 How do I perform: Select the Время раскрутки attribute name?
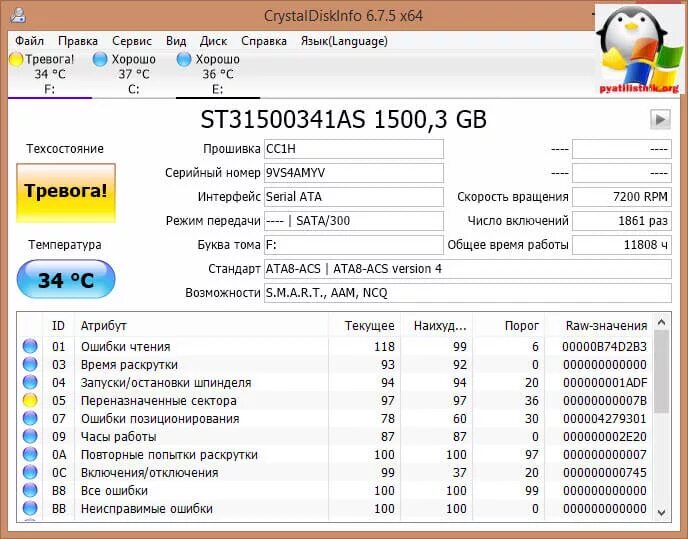tap(129, 365)
